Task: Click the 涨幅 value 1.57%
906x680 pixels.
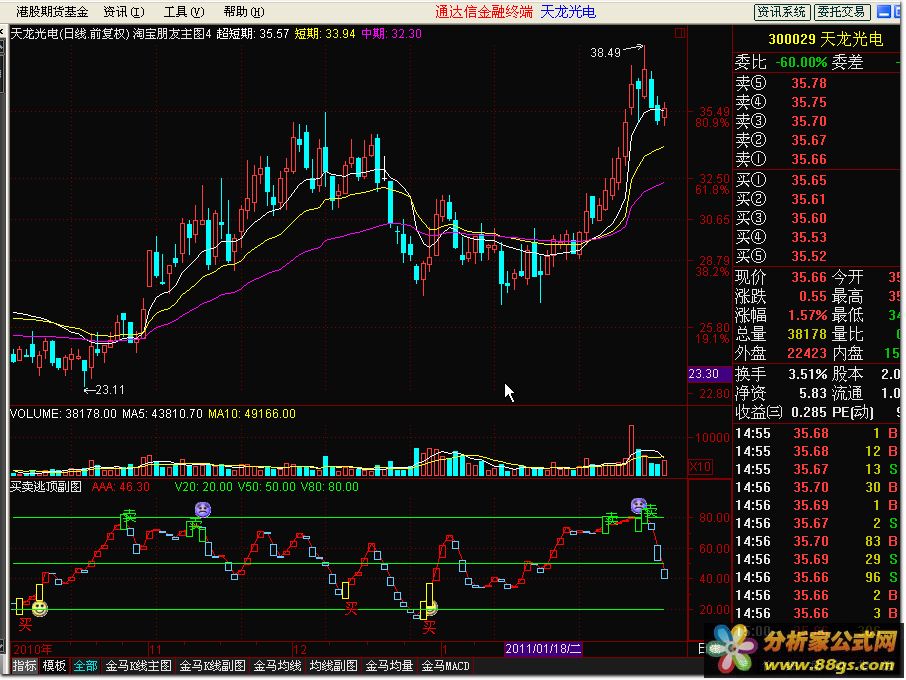Action: click(808, 315)
